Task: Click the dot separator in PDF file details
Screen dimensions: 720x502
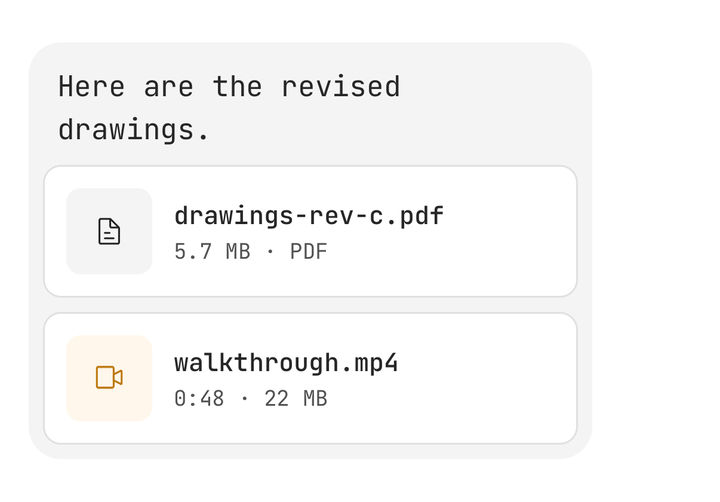Action: 270,252
